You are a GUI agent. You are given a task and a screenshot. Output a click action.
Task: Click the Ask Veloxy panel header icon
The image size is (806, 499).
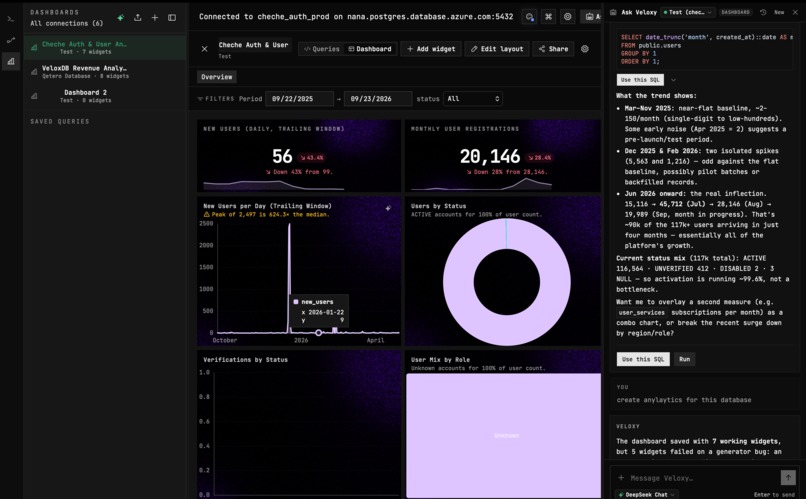tap(613, 12)
